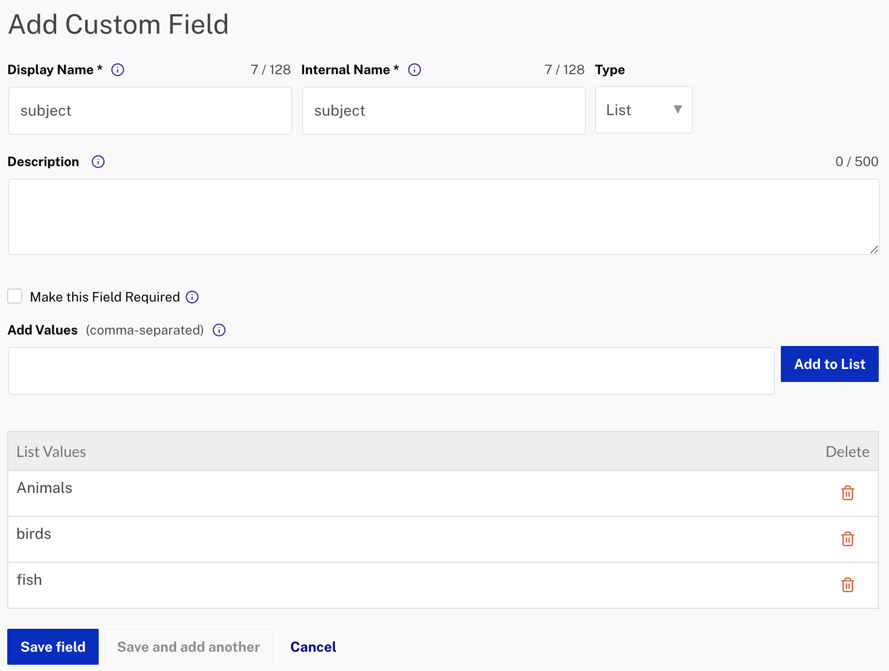Delete the Animals list value
The image size is (889, 671).
click(x=847, y=493)
